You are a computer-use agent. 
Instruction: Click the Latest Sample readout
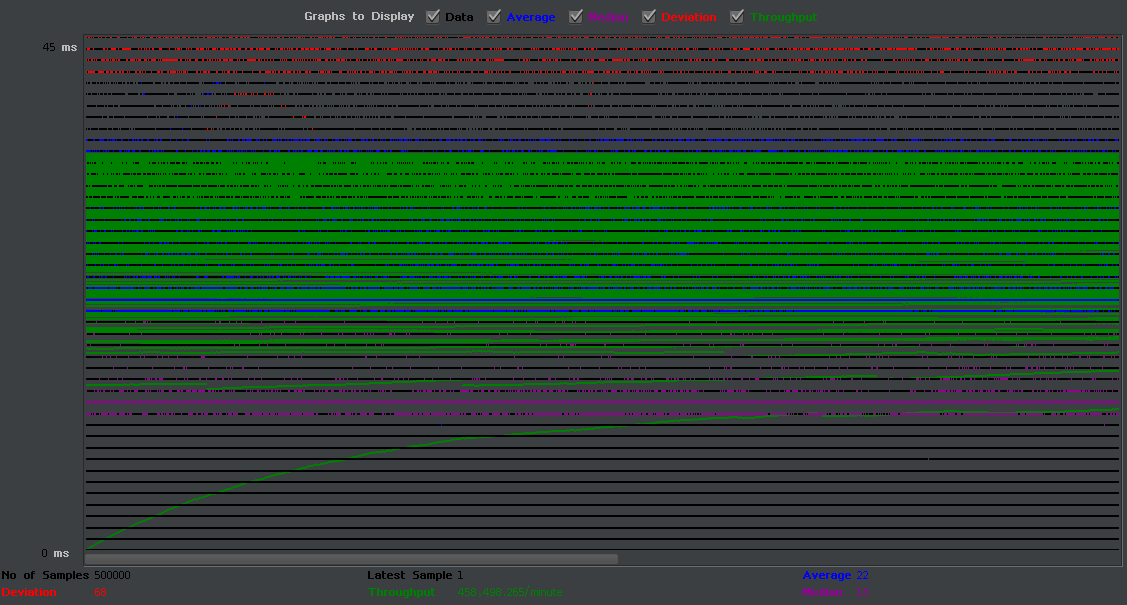[415, 576]
